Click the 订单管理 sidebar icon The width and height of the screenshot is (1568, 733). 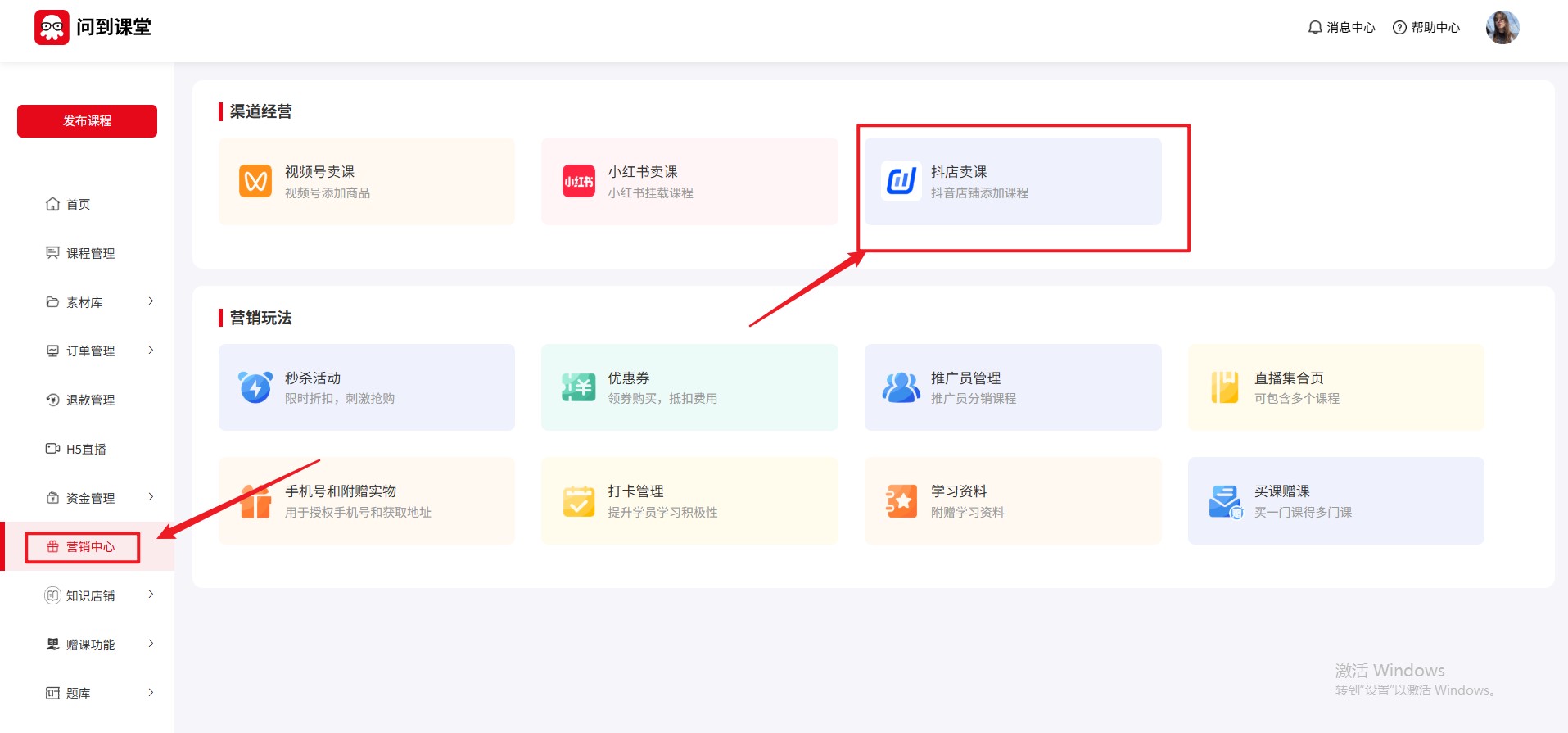click(52, 351)
